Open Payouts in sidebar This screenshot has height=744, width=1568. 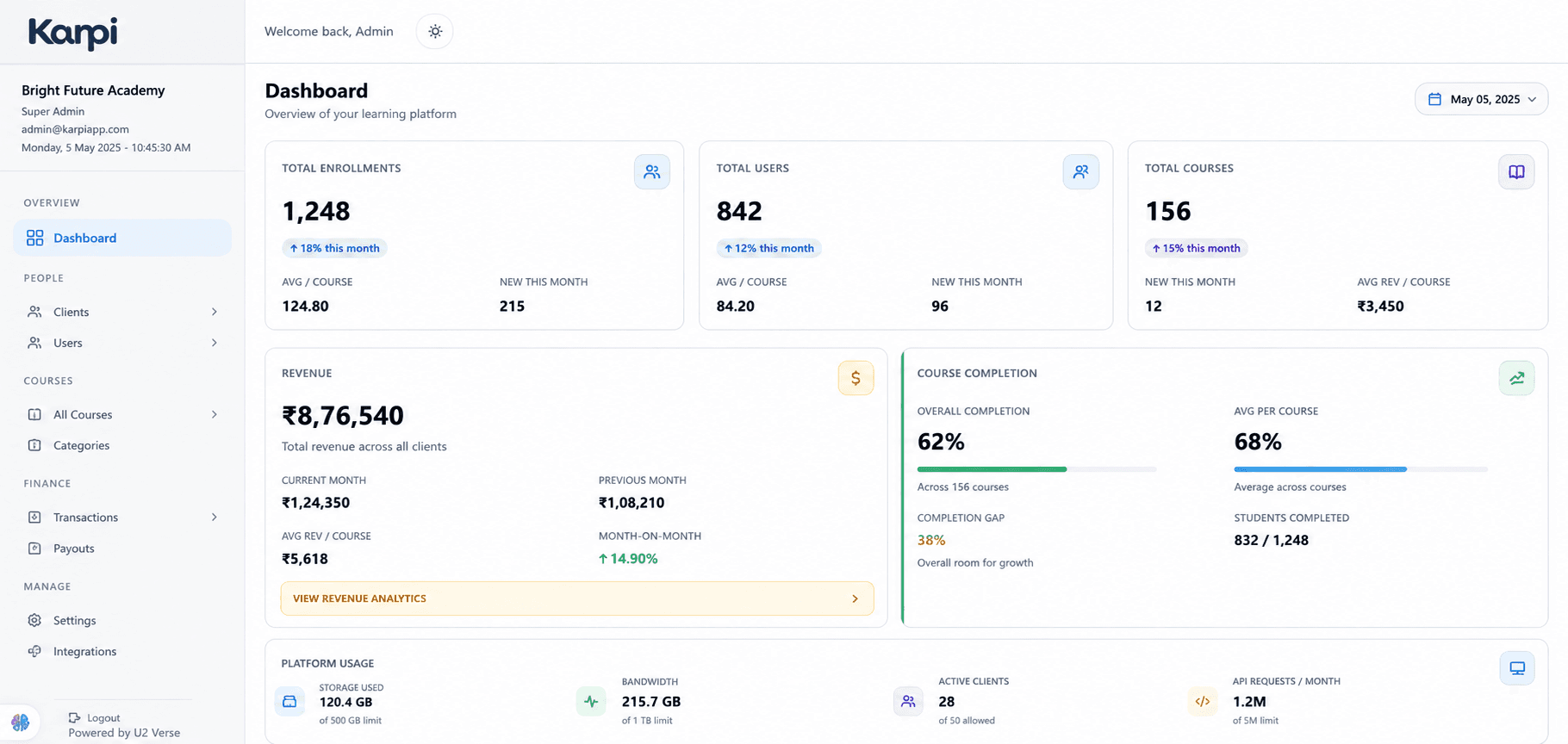coord(122,548)
